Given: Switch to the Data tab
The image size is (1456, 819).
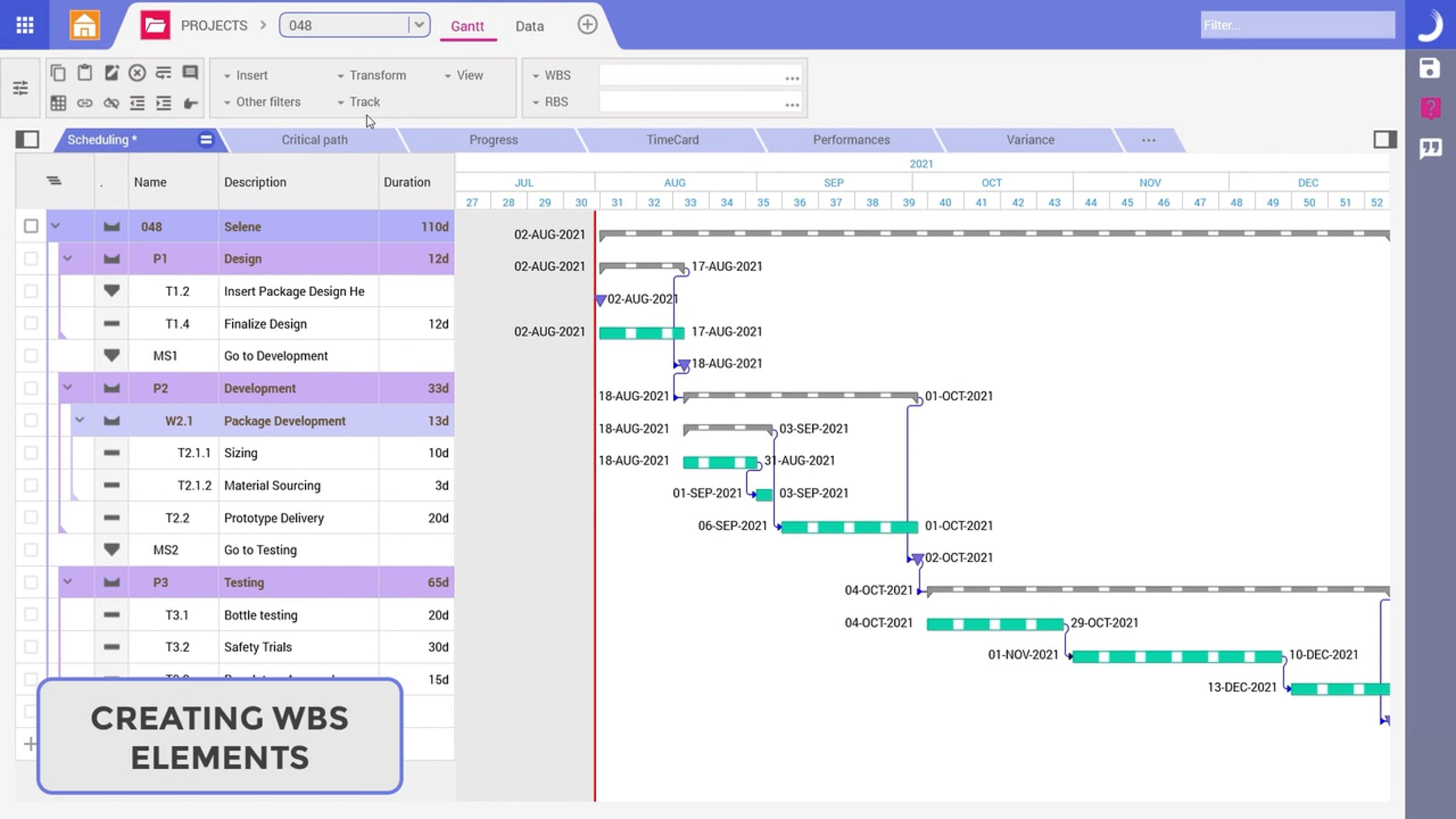Looking at the screenshot, I should (x=530, y=26).
